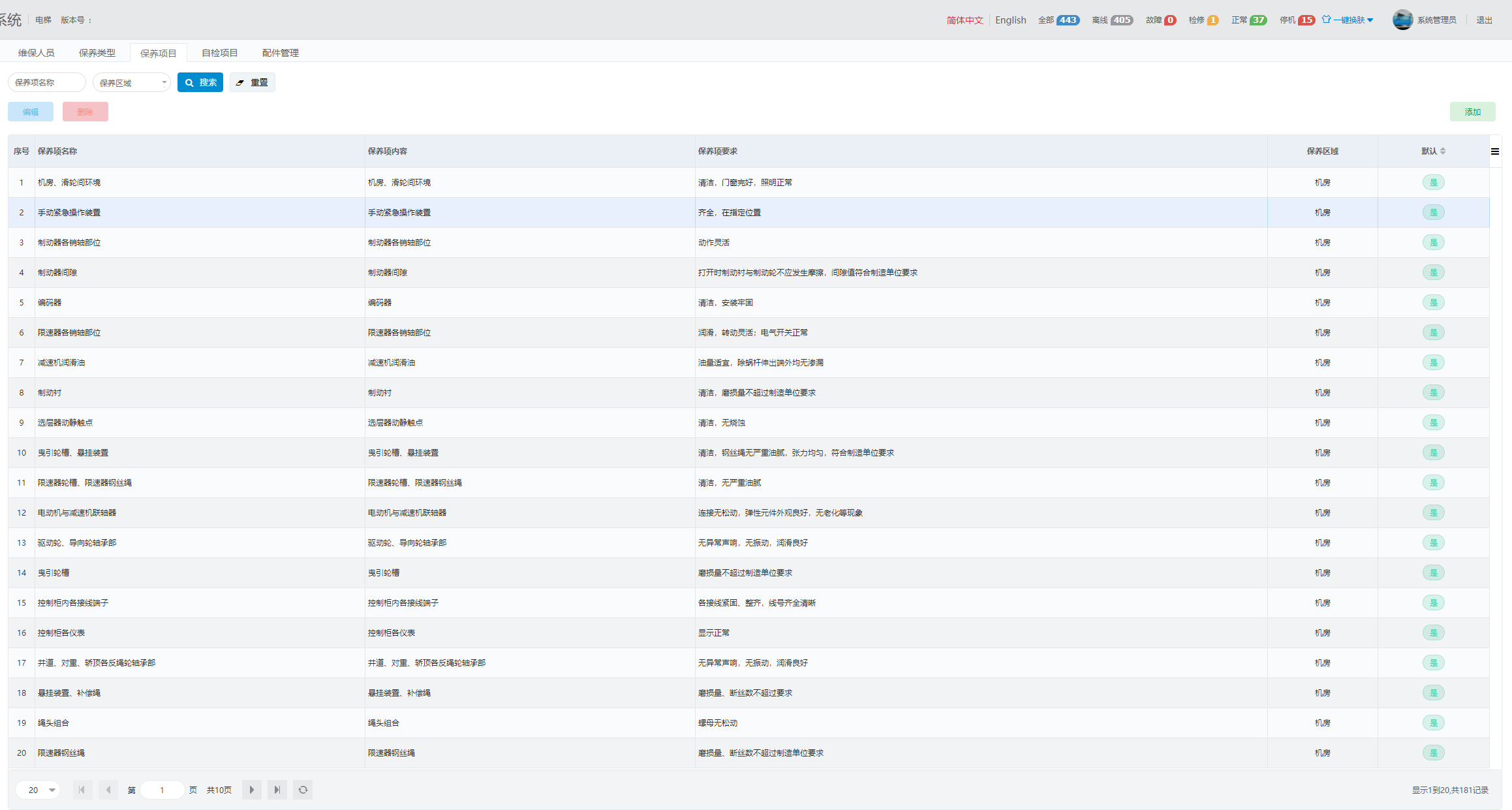Click the 默认 column sort arrows
This screenshot has height=810, width=1512.
1443,151
